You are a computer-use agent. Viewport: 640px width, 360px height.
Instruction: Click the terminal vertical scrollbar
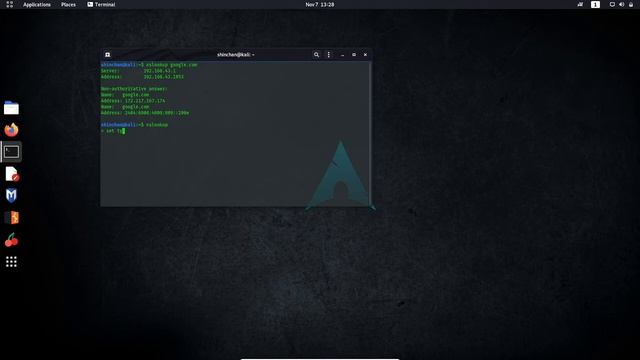coord(370,133)
